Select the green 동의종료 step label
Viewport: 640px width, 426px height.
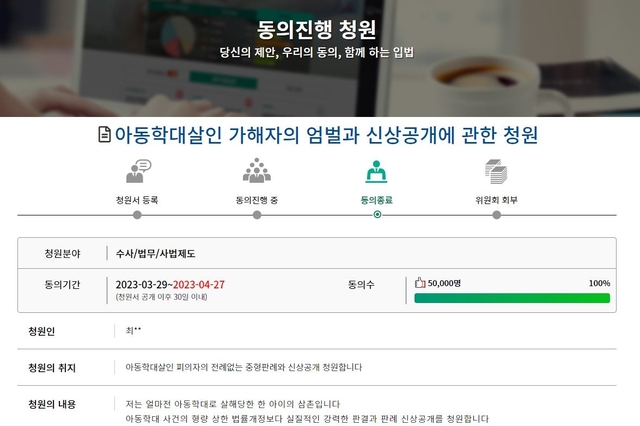(x=377, y=200)
